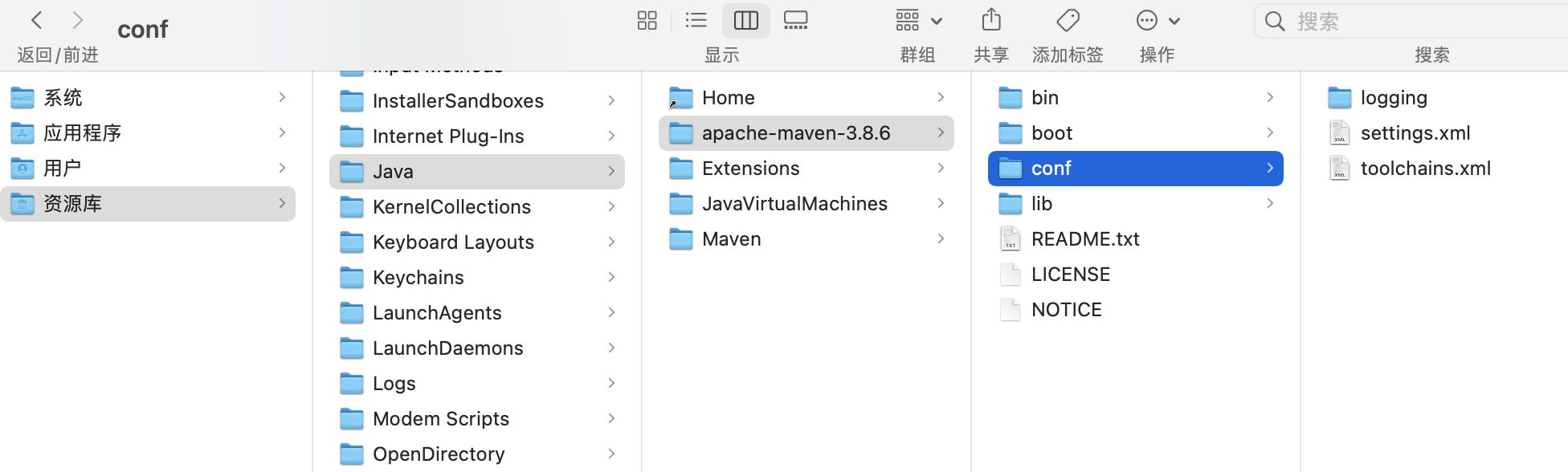Switch to gallery view
Screen dimensions: 1568x472
pyautogui.click(x=795, y=21)
